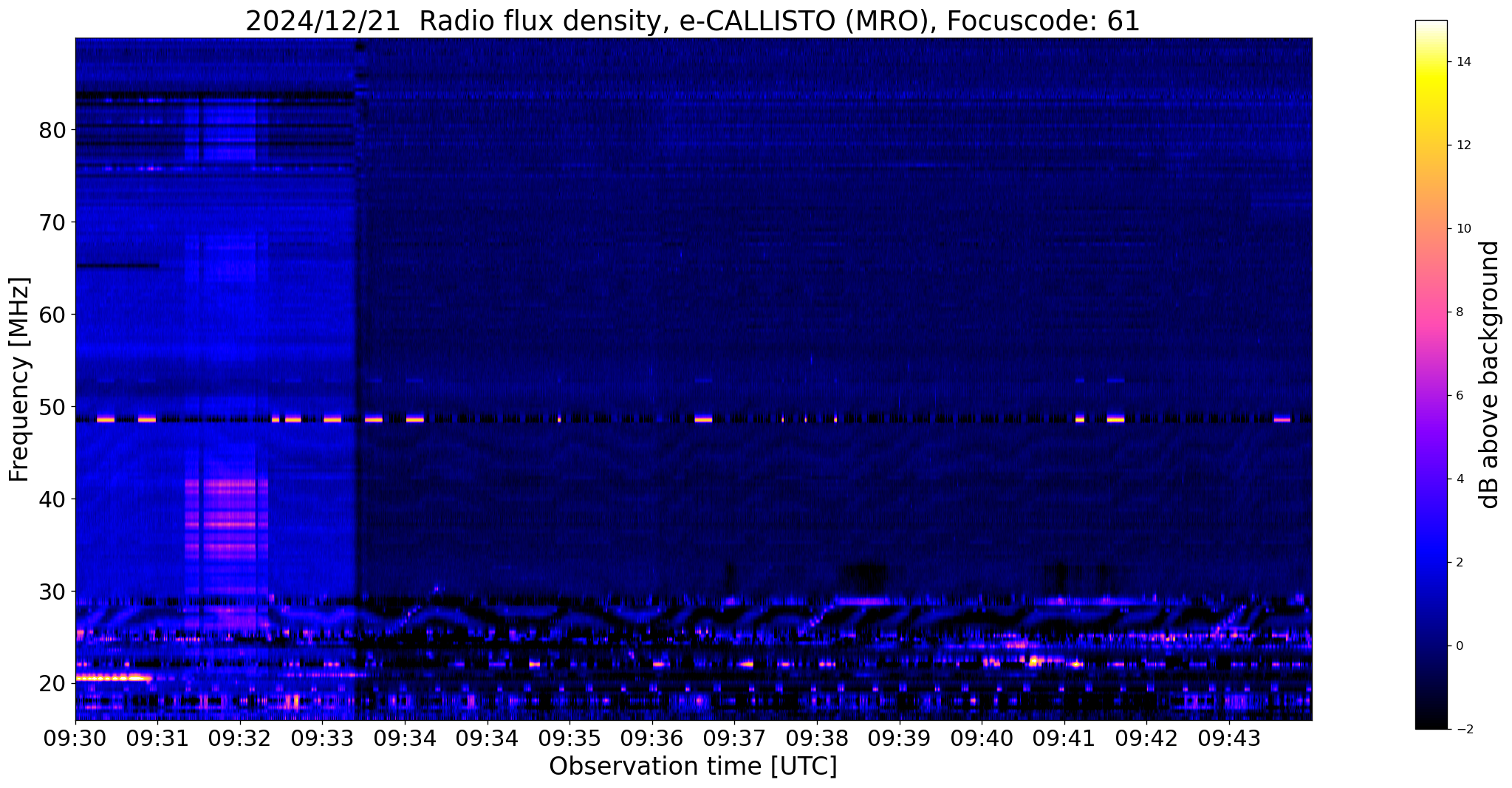Viewport: 1512px width, 788px height.
Task: Select the 09:35 time tick label
Action: tap(569, 738)
